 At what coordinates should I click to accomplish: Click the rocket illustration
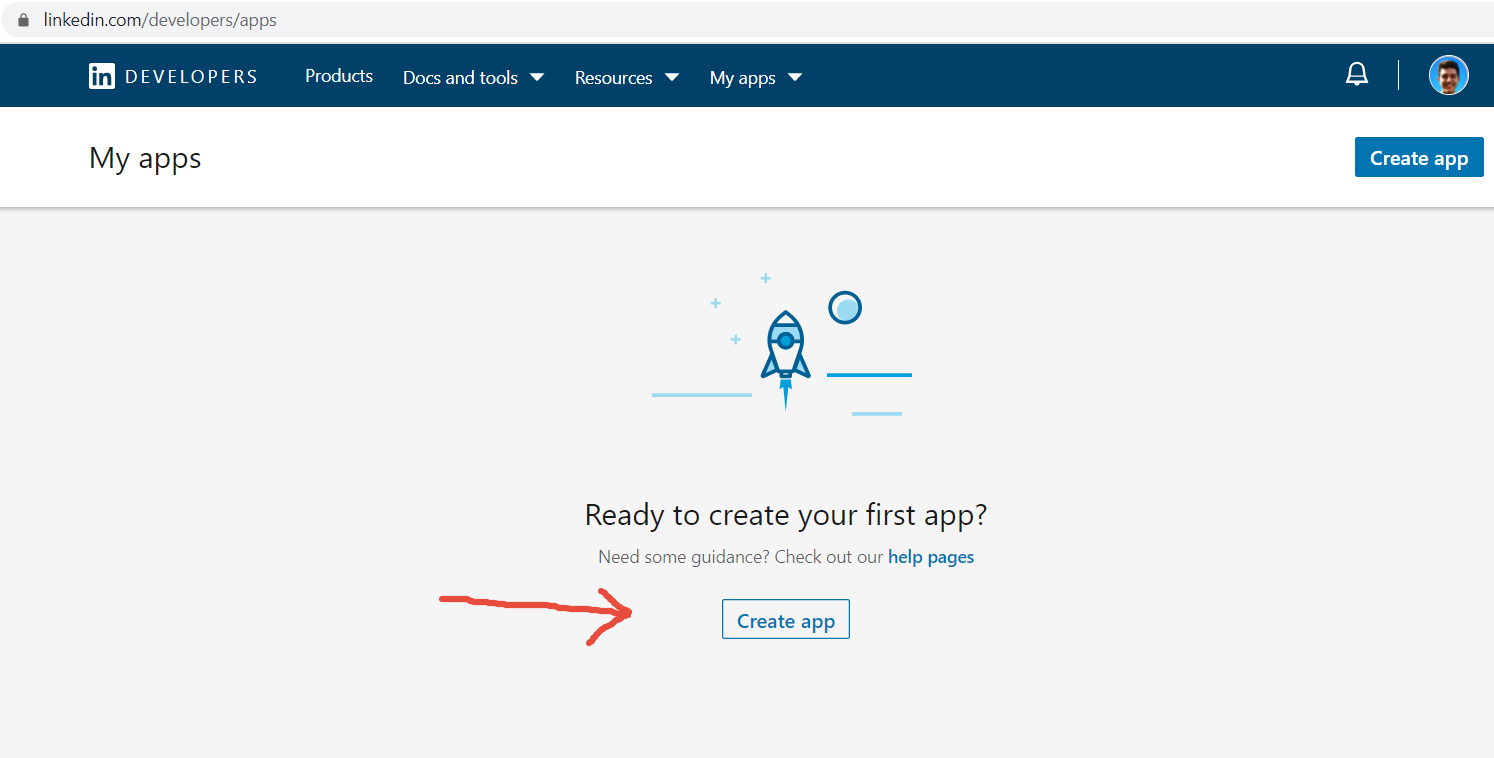[x=785, y=358]
